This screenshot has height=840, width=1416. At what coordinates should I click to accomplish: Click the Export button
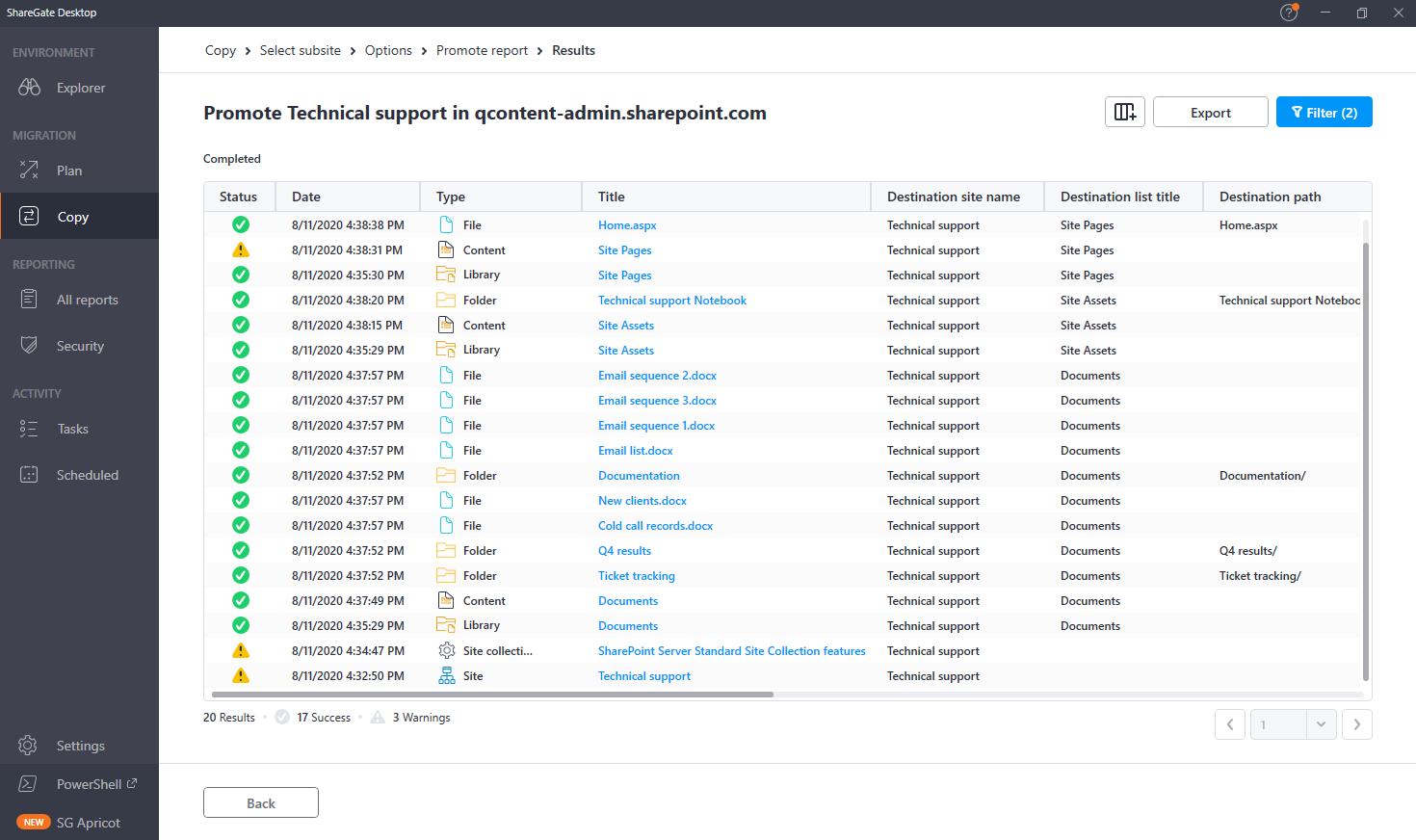click(1211, 112)
